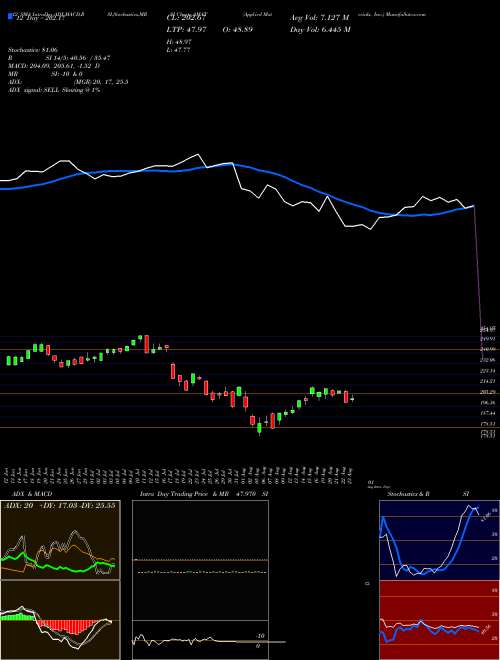Open the MACD histogram chart thumbnail
Viewport: 500px width, 660px height.
point(60,620)
